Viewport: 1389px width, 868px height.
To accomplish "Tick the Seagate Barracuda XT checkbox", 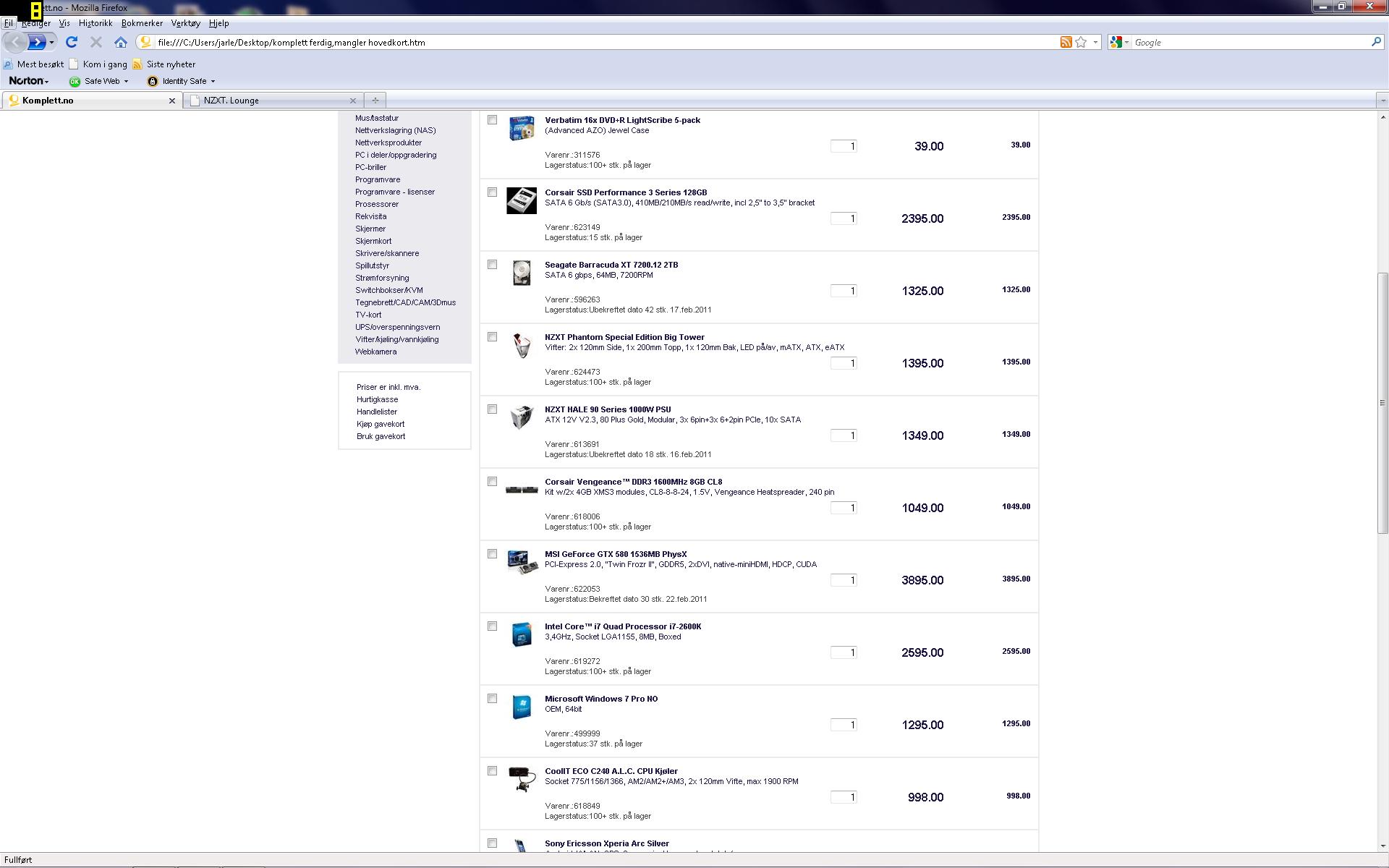I will click(x=493, y=265).
